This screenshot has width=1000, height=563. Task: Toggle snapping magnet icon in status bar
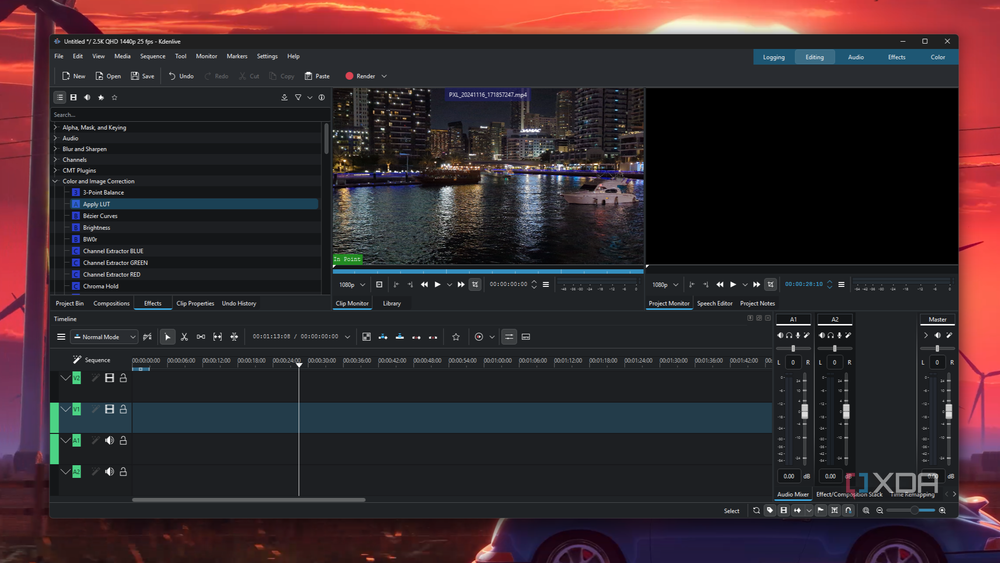click(848, 510)
